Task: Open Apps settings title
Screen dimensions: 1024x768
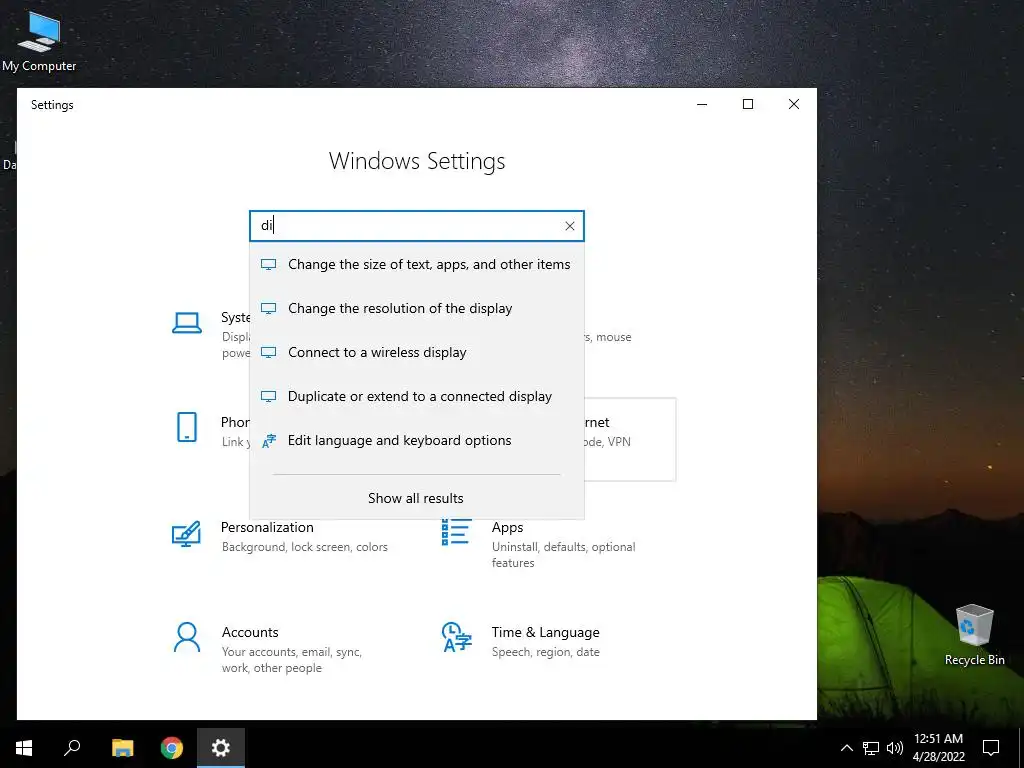Action: [507, 527]
